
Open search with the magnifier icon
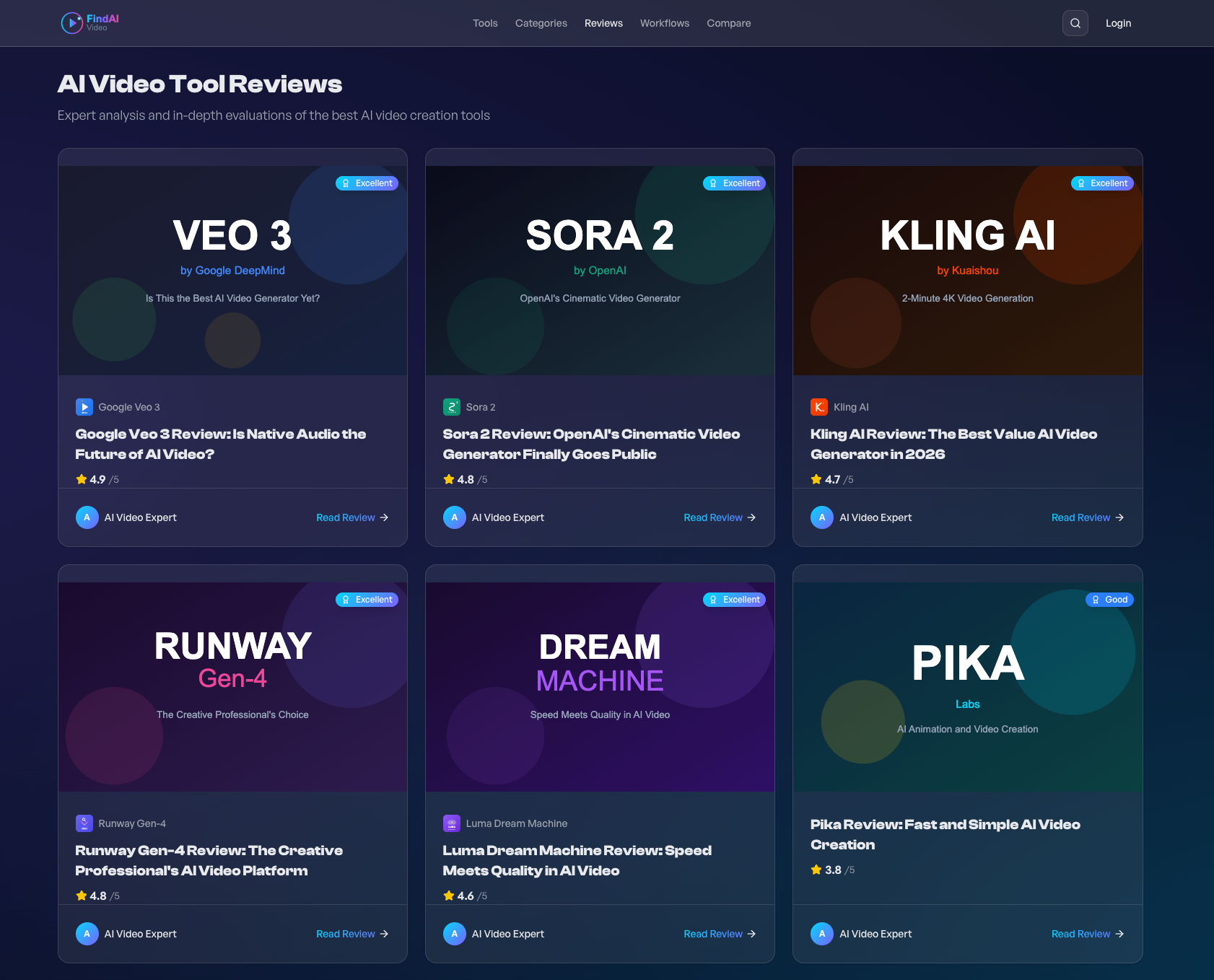tap(1075, 23)
